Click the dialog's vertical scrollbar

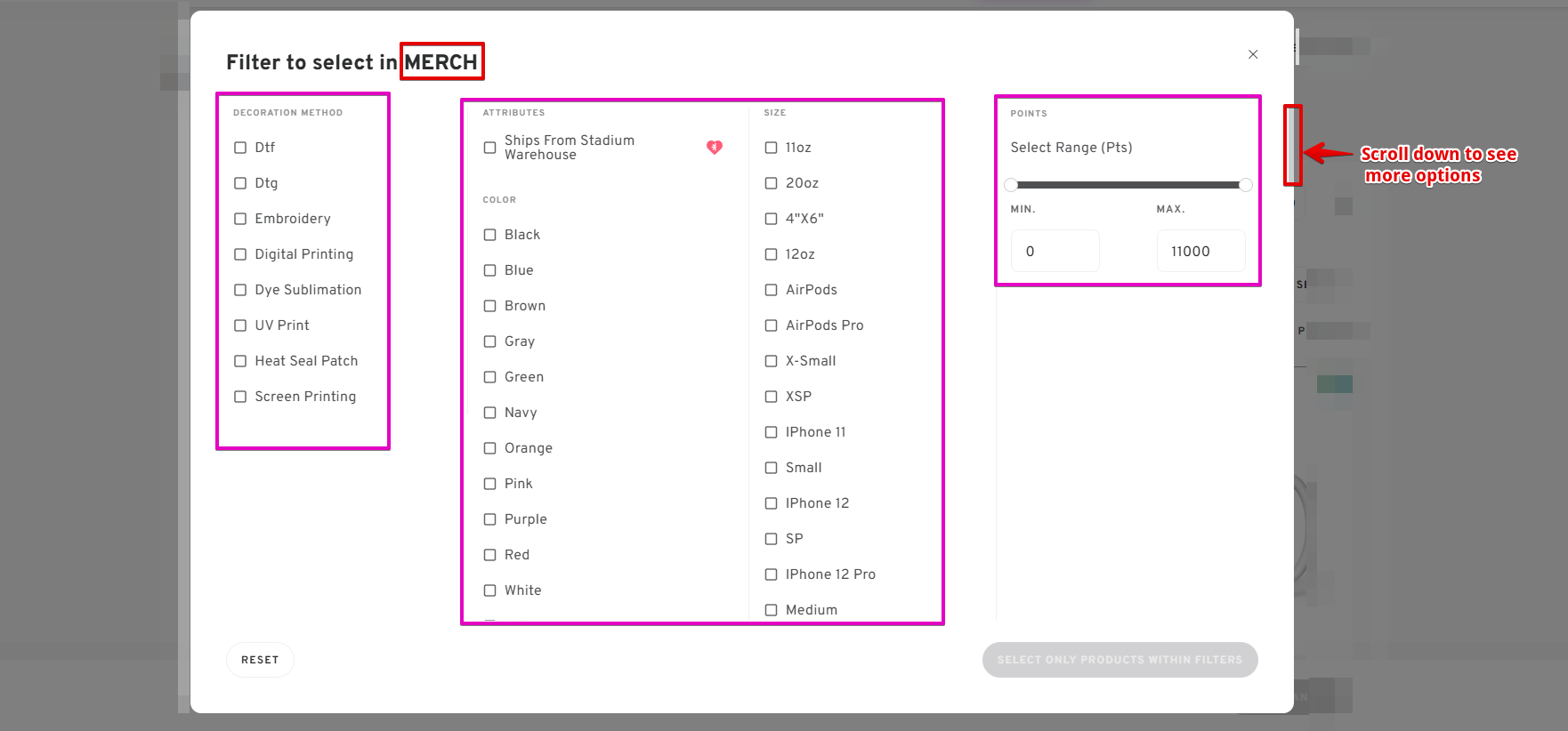click(1292, 146)
